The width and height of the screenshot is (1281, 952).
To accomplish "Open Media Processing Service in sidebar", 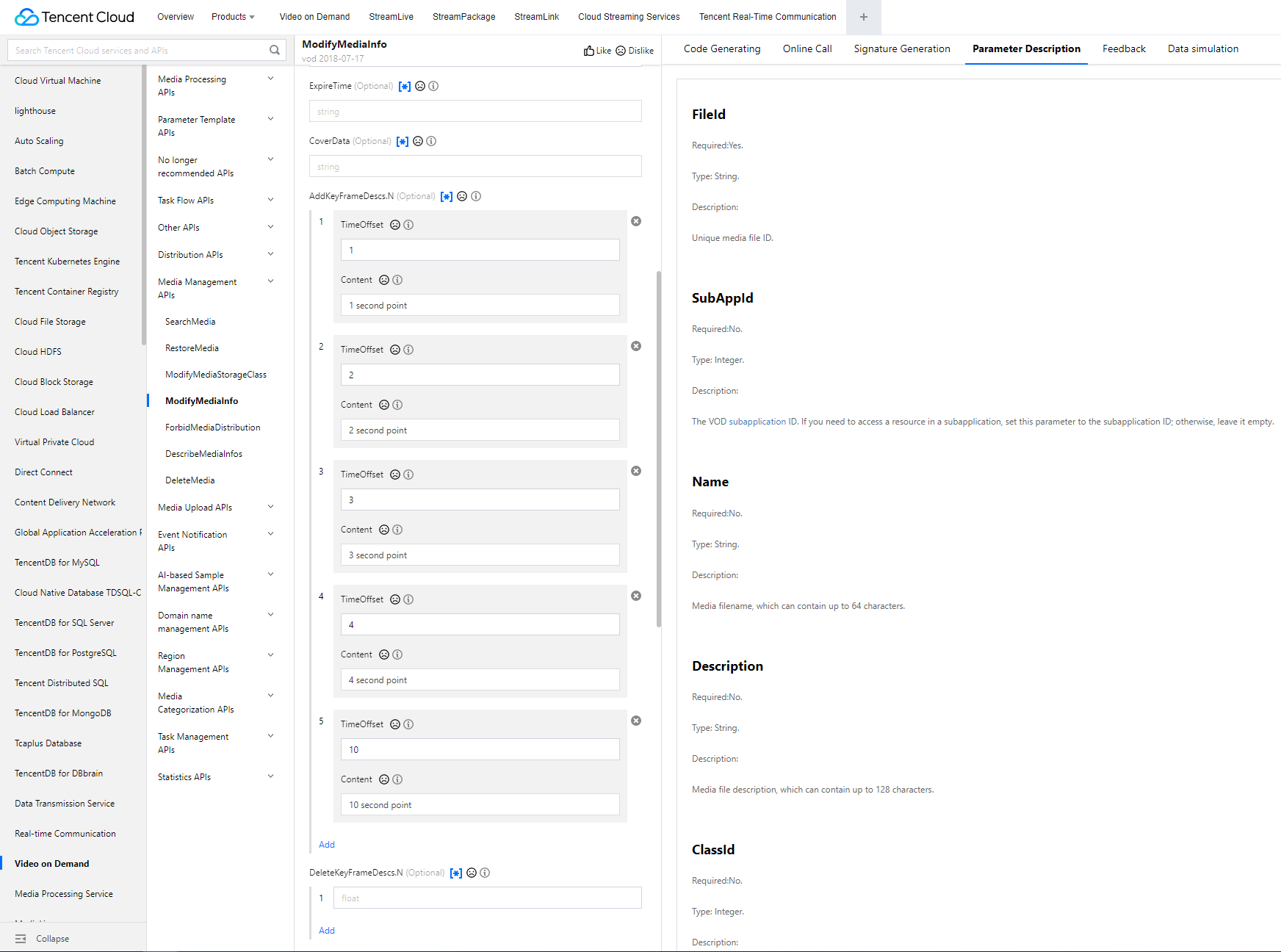I will (64, 894).
